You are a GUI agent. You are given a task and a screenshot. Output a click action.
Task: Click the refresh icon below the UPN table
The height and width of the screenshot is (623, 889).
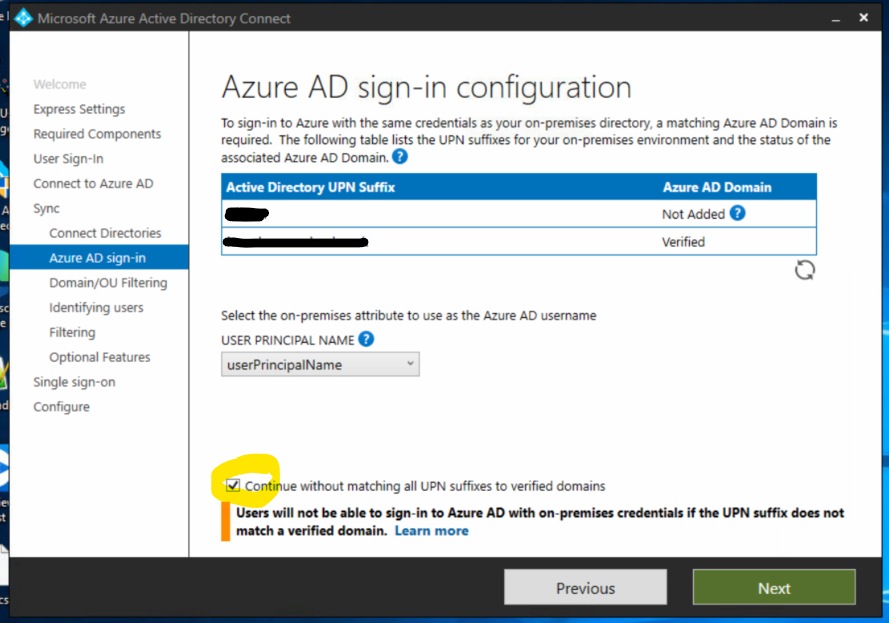click(x=805, y=270)
